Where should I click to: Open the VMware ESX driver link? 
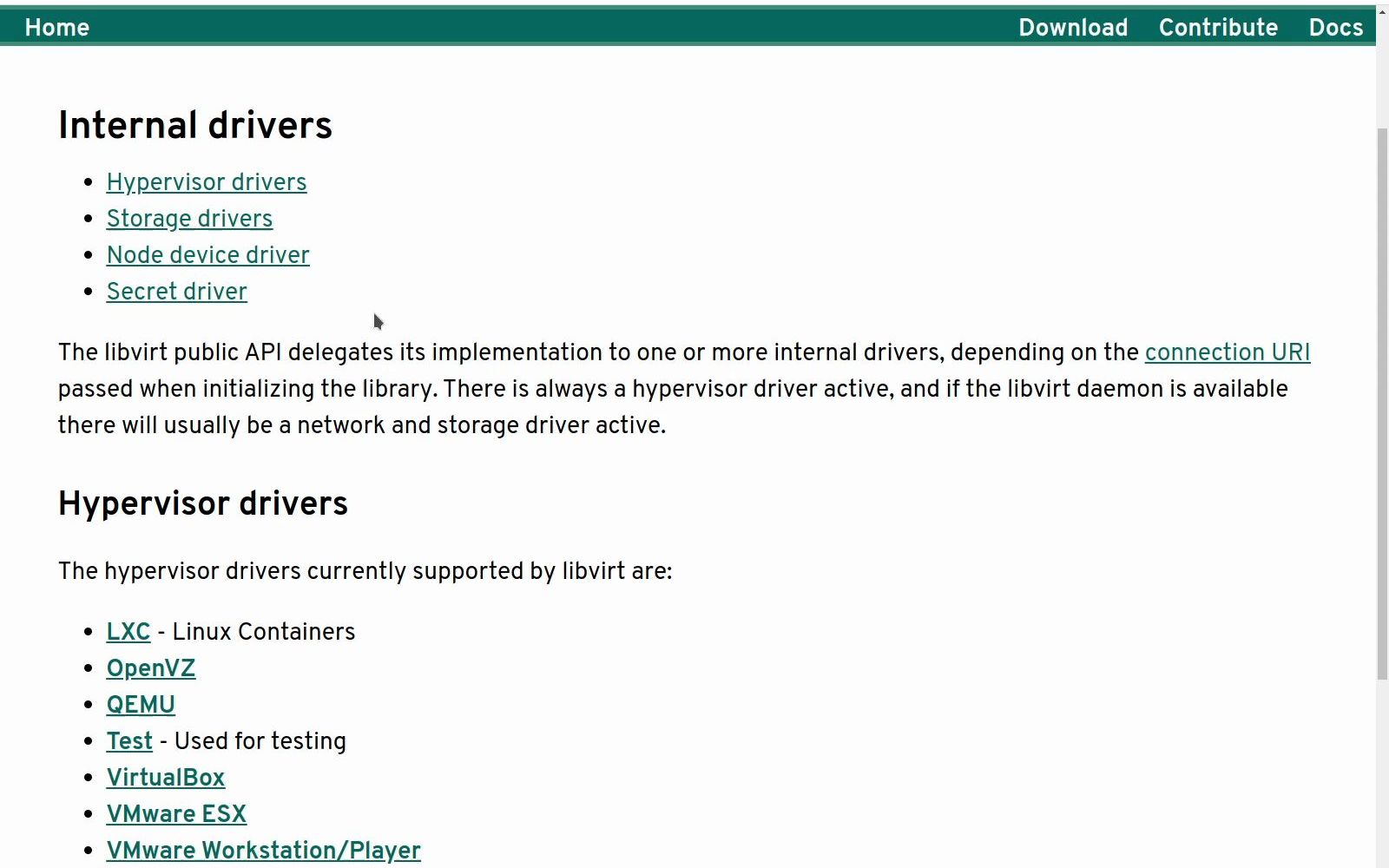[x=176, y=814]
